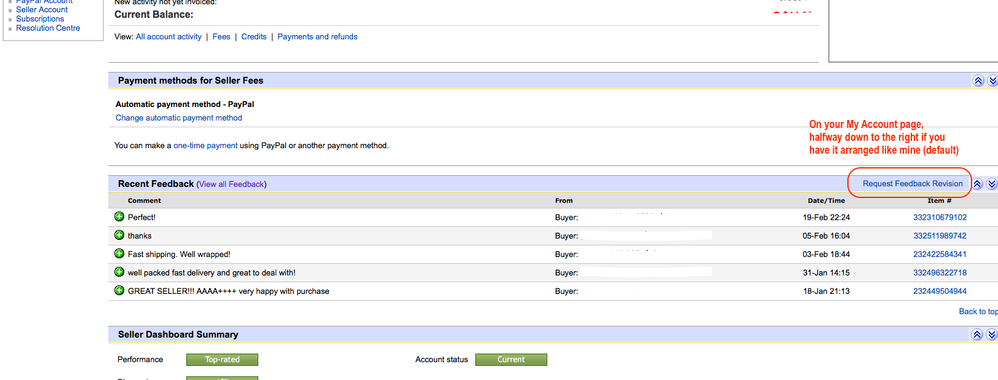Click the Current Balance label

pyautogui.click(x=154, y=14)
